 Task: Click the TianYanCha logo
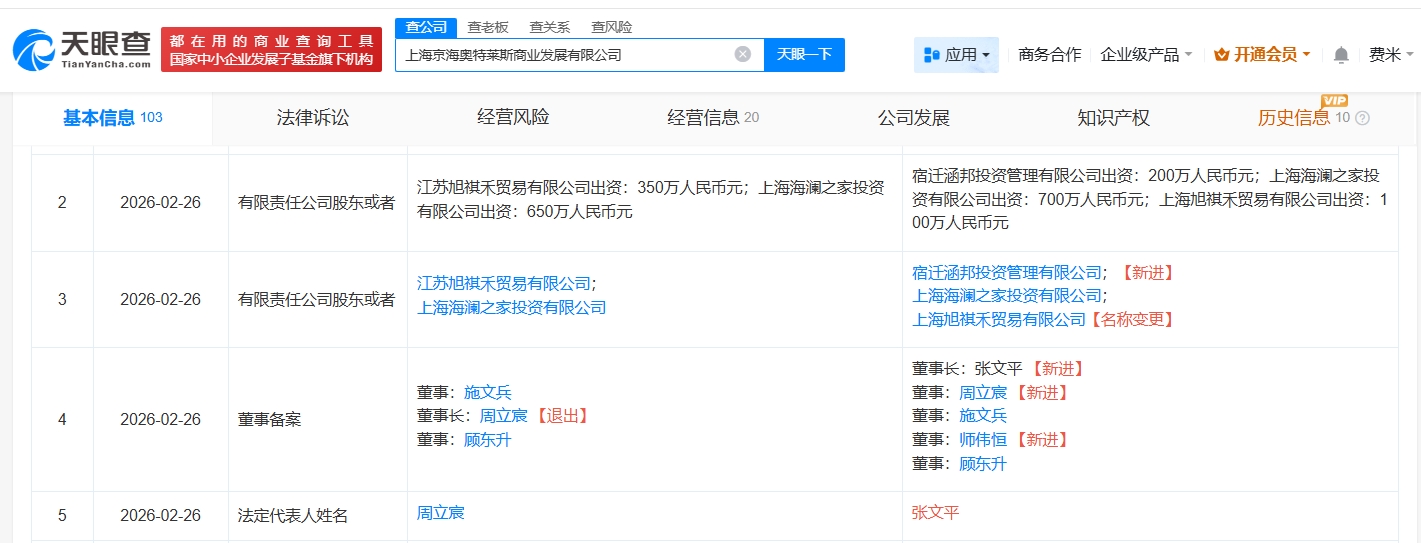82,50
